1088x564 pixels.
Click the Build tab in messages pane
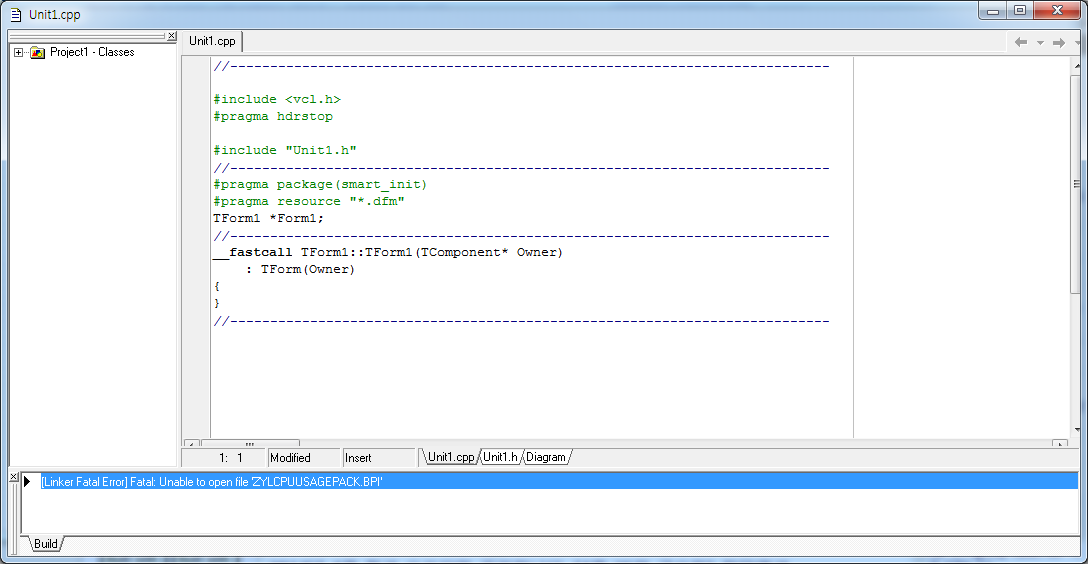[45, 544]
